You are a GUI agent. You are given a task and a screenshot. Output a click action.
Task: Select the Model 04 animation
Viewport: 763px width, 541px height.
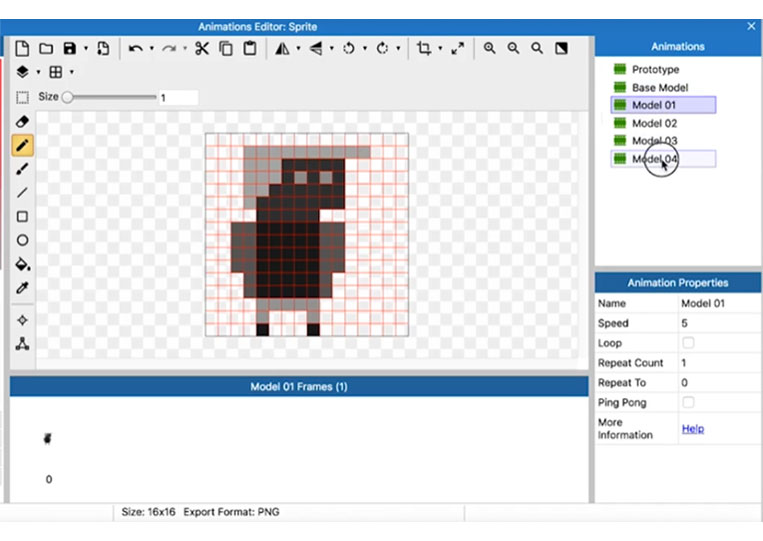(x=663, y=159)
